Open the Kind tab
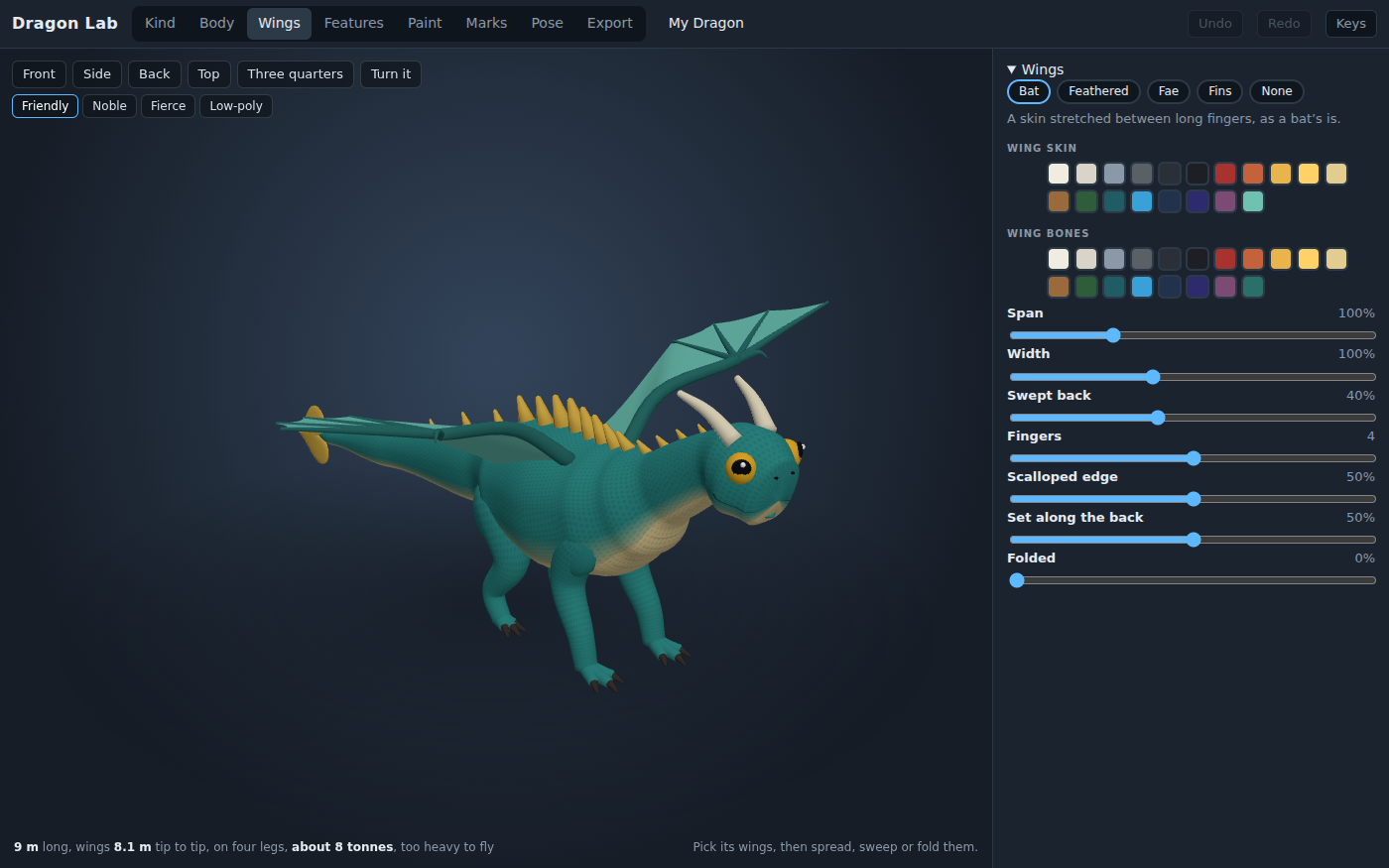 [x=160, y=23]
